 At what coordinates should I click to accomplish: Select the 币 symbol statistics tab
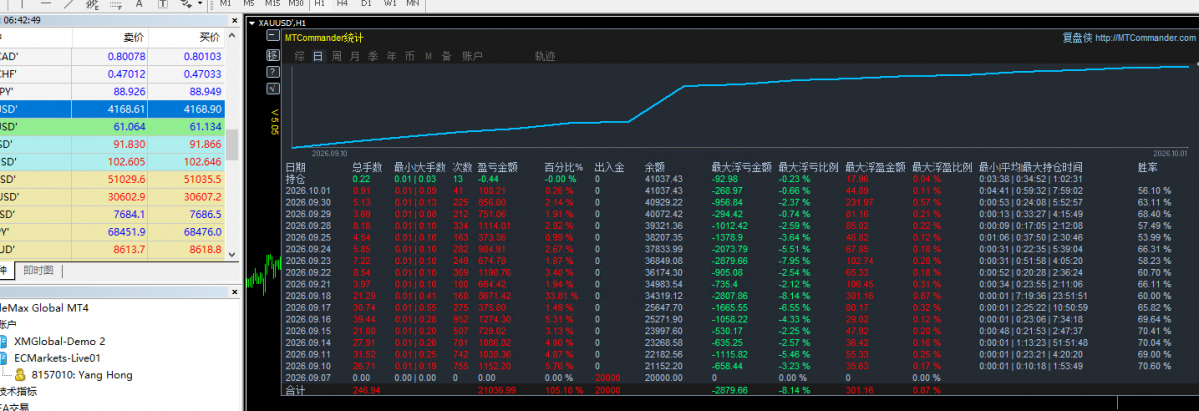[x=410, y=56]
